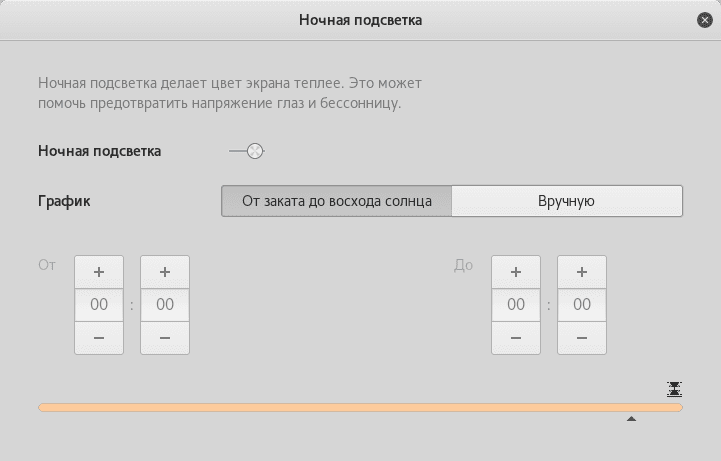
Task: Increase the До minutes with plus
Action: [582, 272]
